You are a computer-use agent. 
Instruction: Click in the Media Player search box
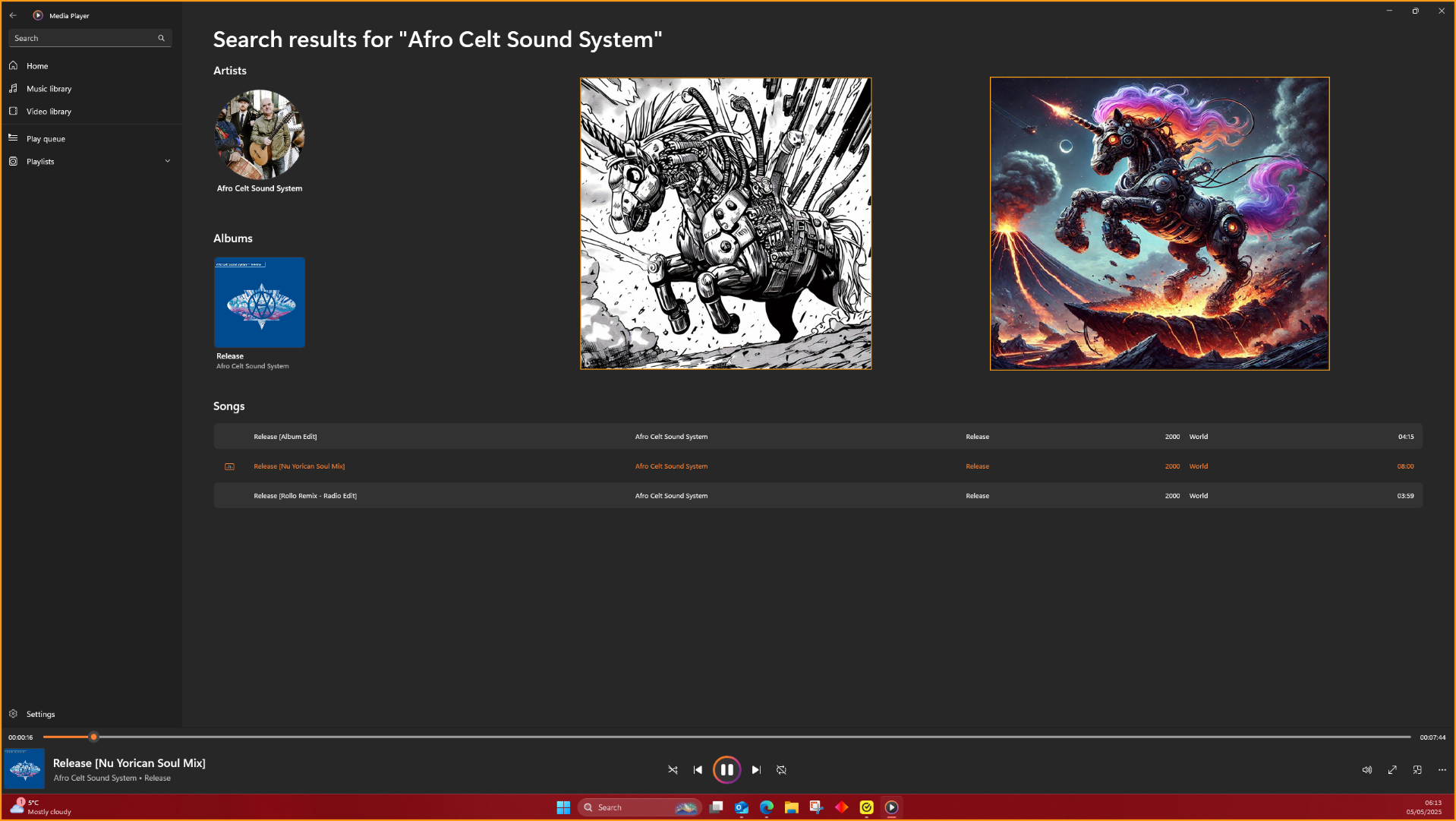(84, 38)
